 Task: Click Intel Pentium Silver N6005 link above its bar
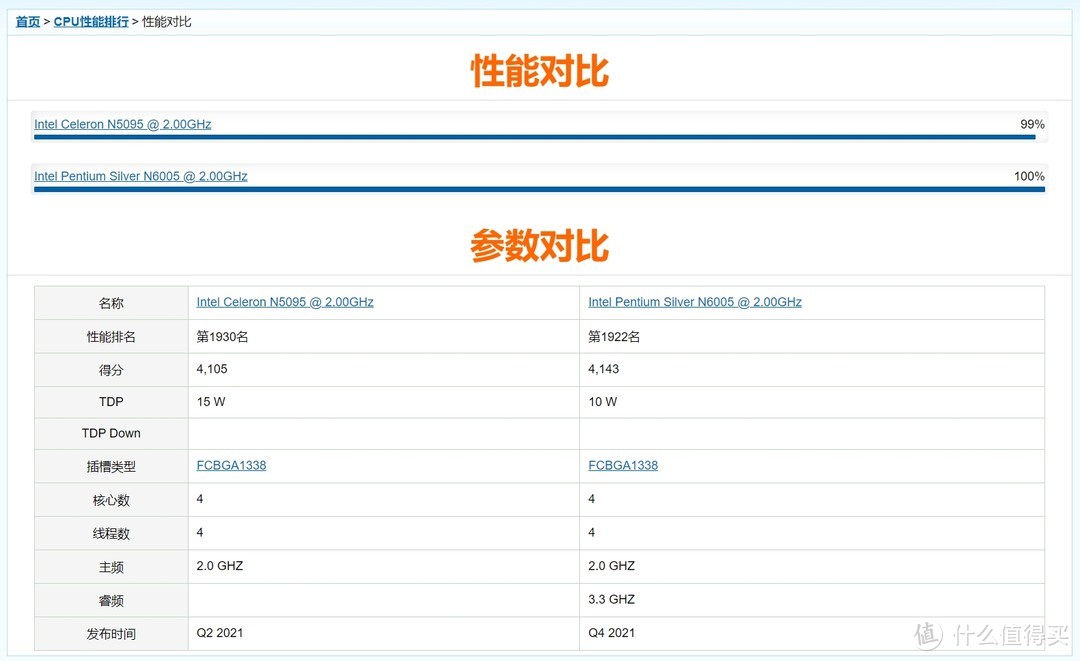tap(140, 176)
